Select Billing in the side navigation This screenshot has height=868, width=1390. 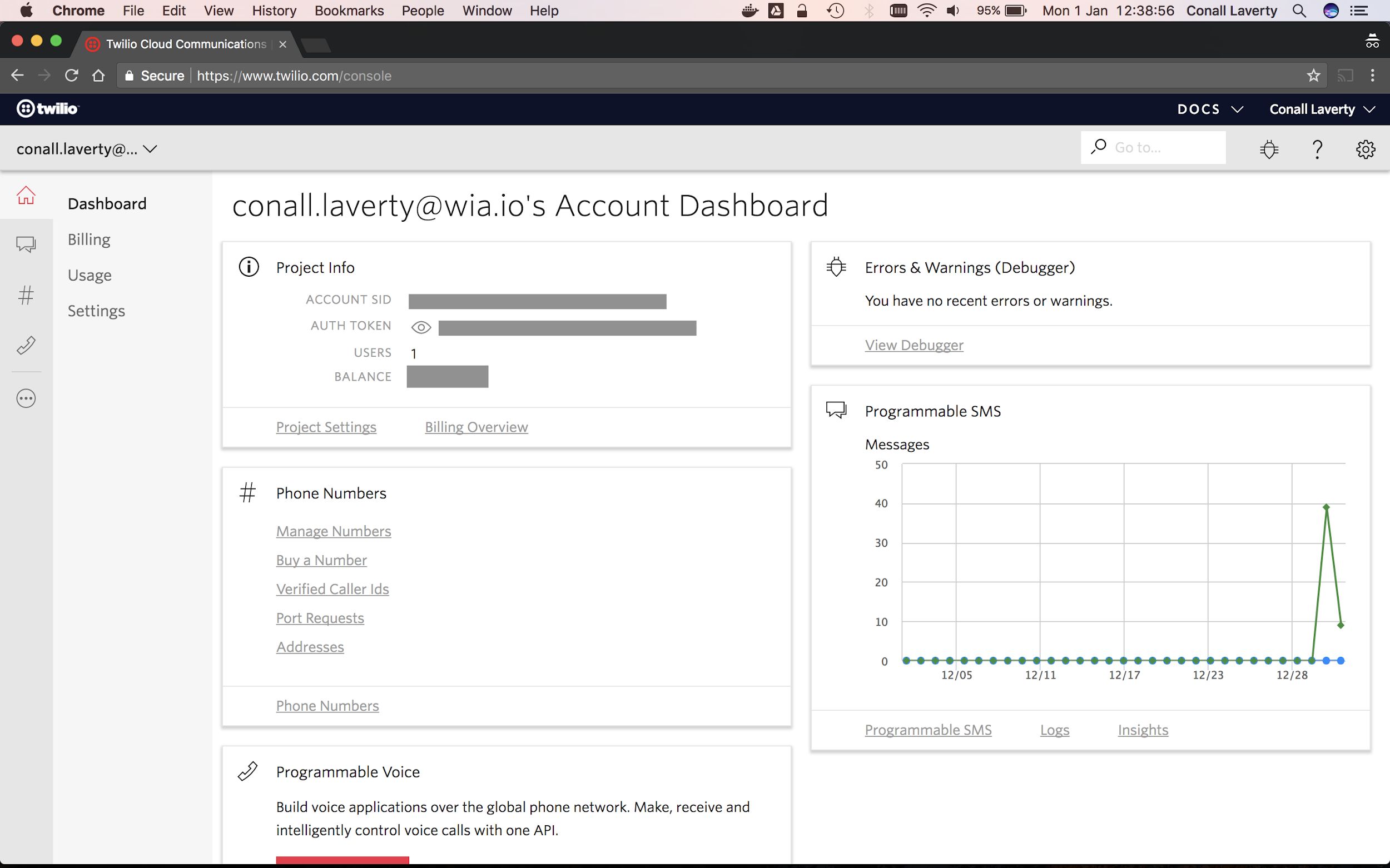point(89,240)
